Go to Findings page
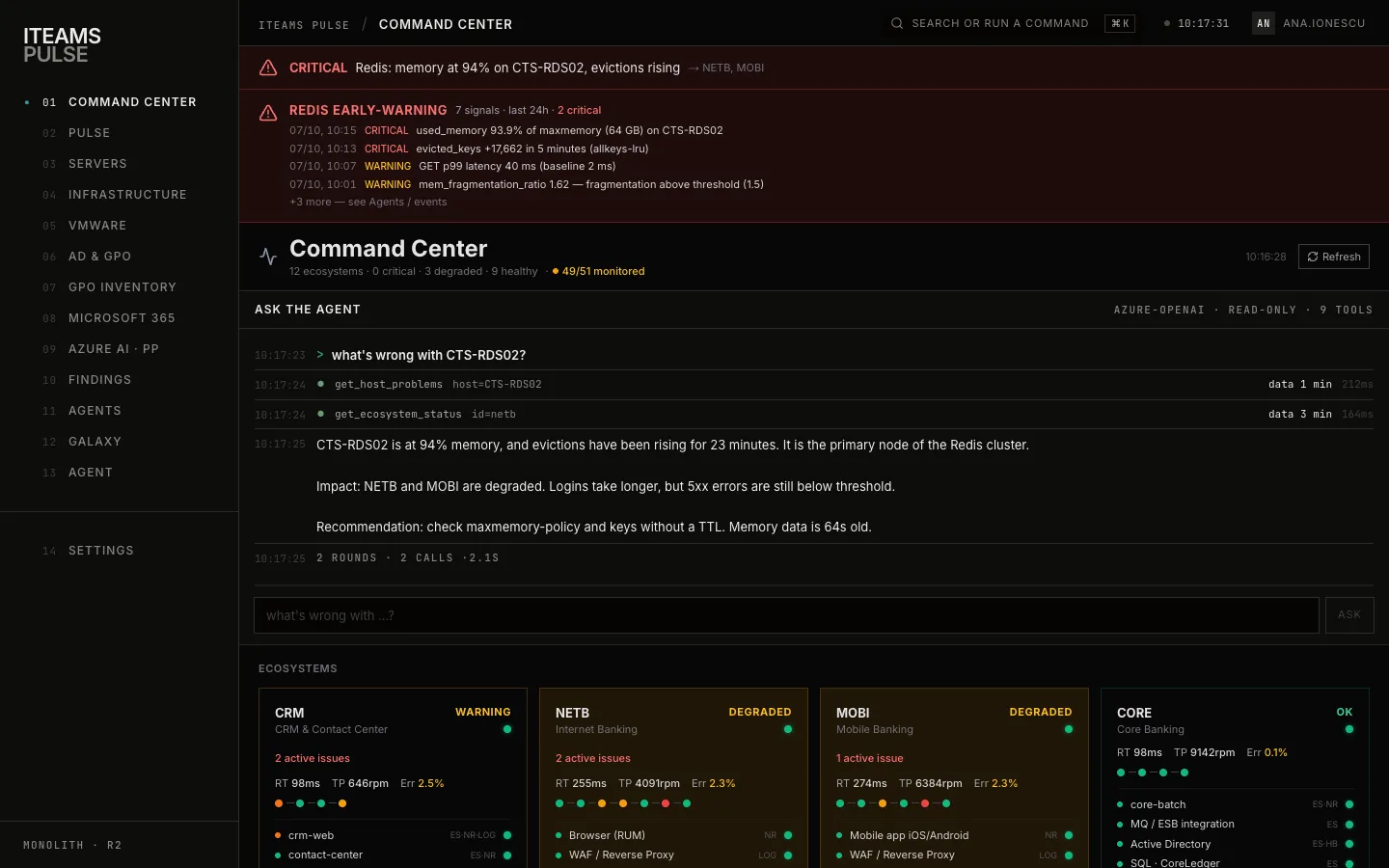Viewport: 1389px width, 868px height. click(120, 380)
